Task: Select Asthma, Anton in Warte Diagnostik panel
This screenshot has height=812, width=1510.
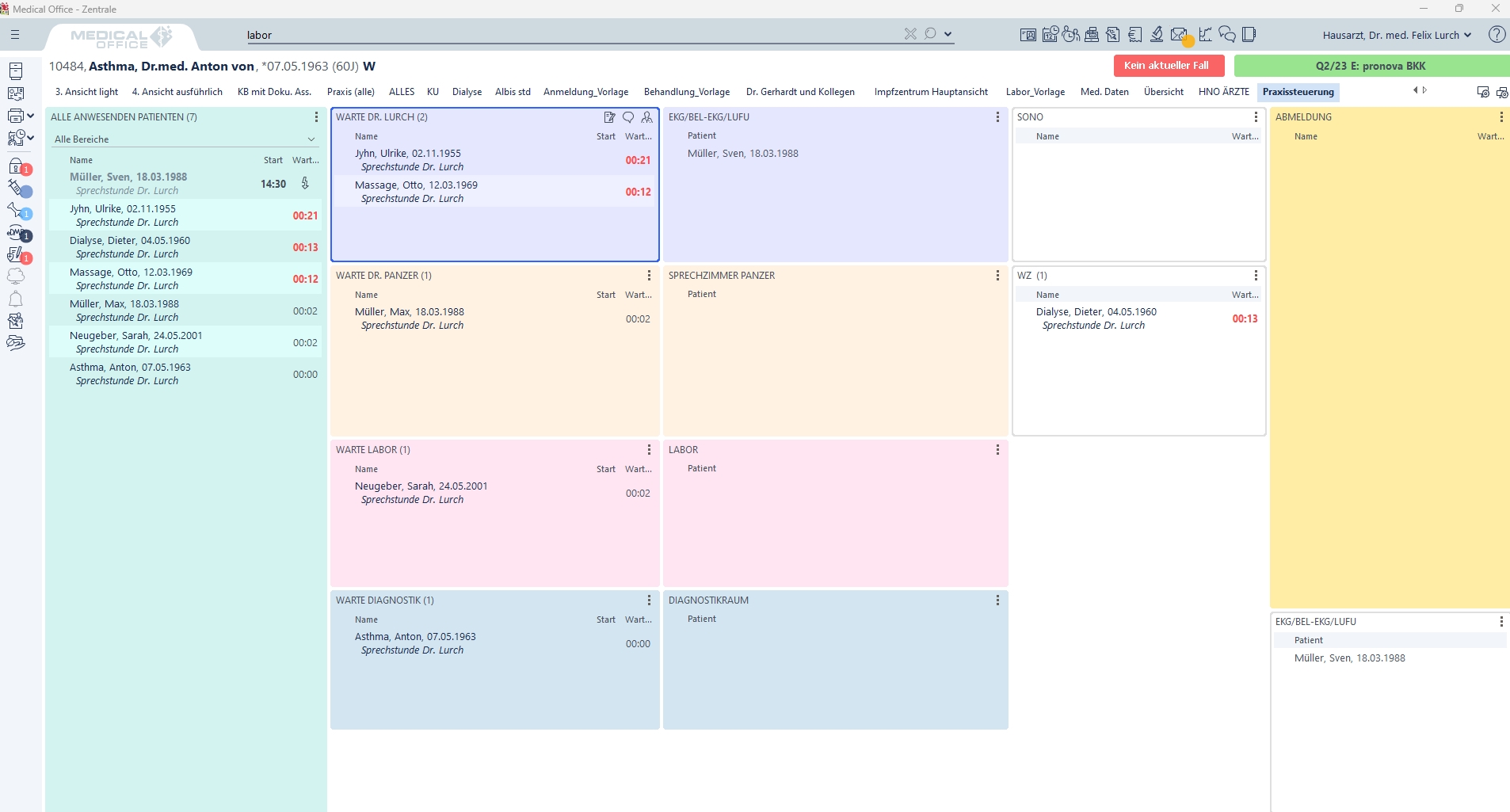Action: pos(495,643)
